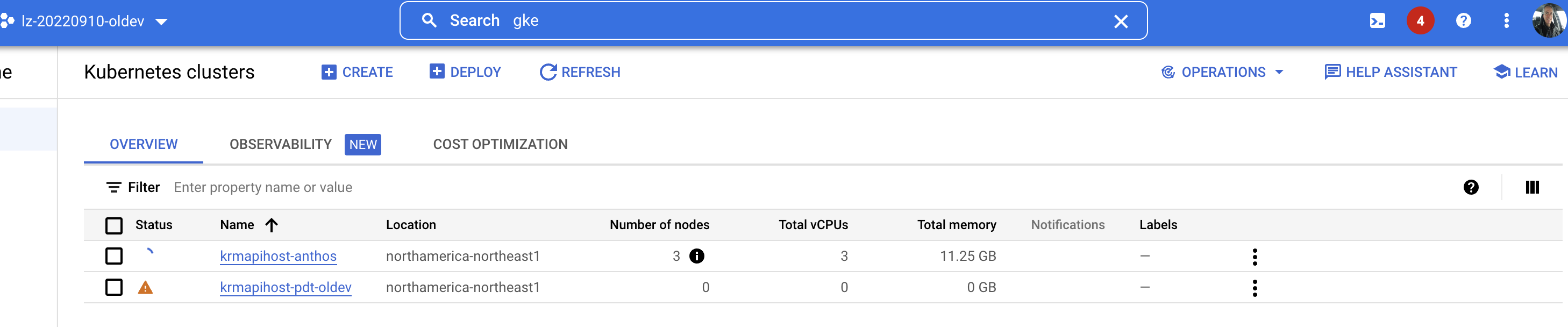This screenshot has height=327, width=1568.
Task: Open the krmapihost-anthos cluster details
Action: point(278,256)
